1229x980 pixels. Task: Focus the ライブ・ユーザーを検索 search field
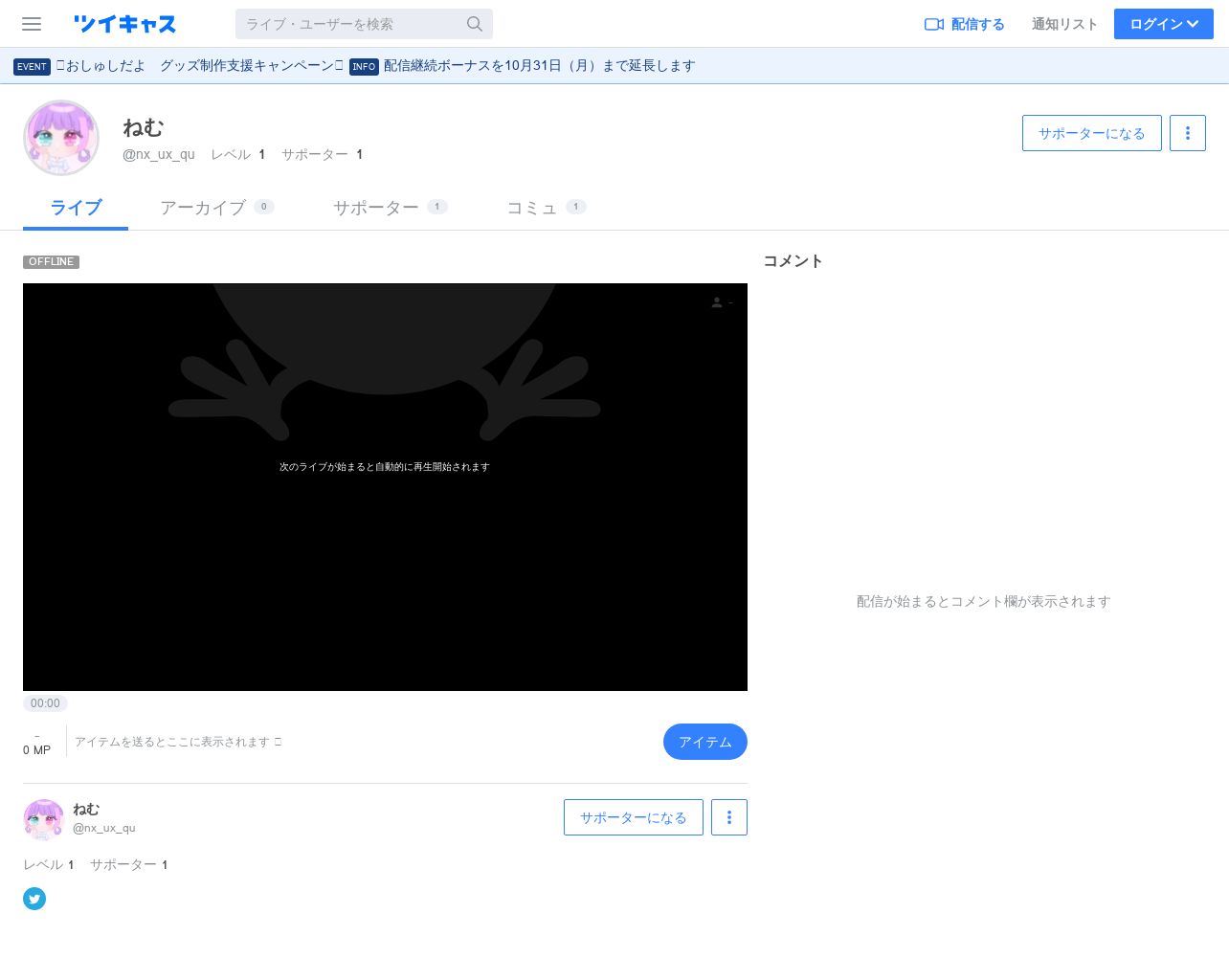[364, 24]
